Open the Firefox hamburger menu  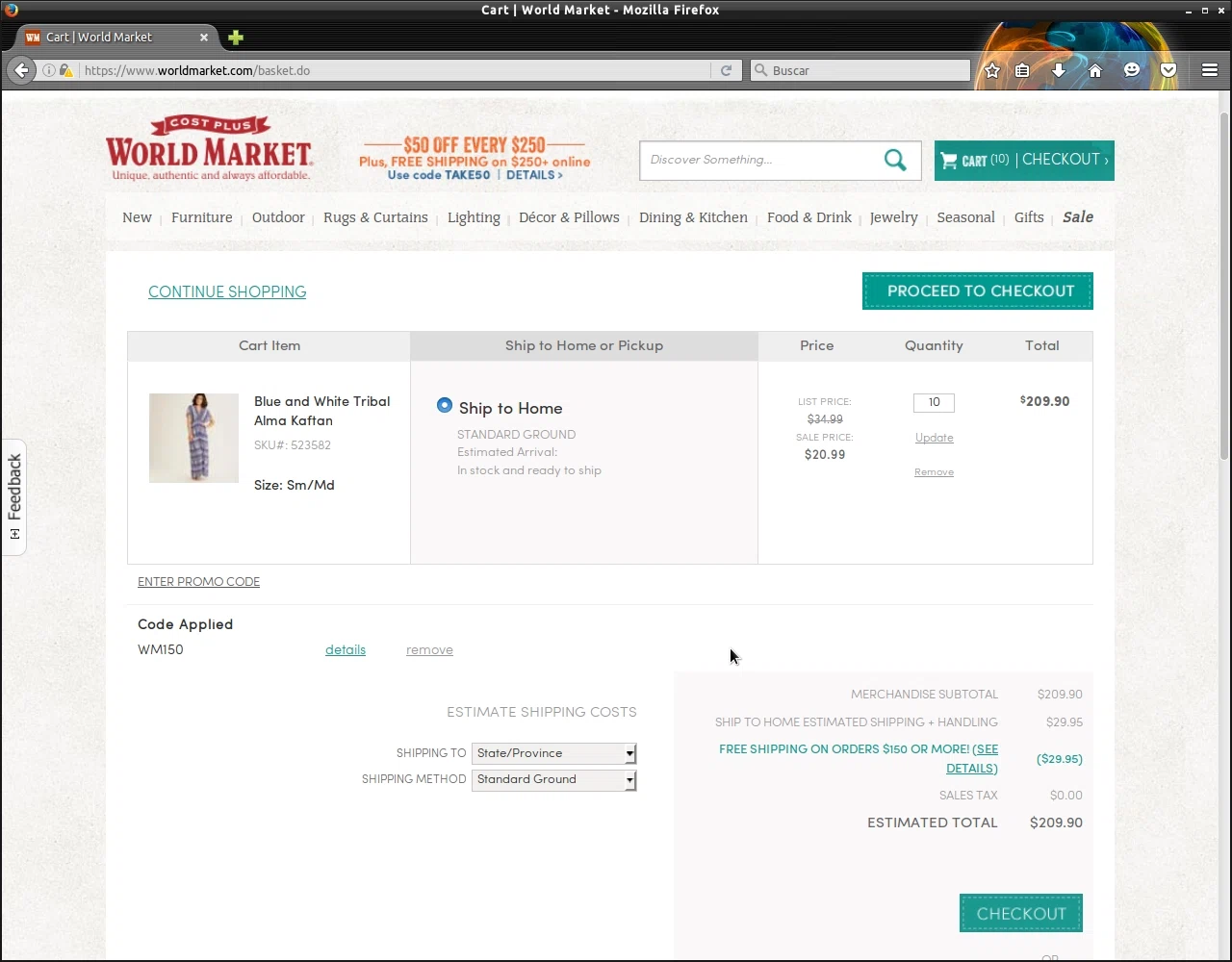1210,70
